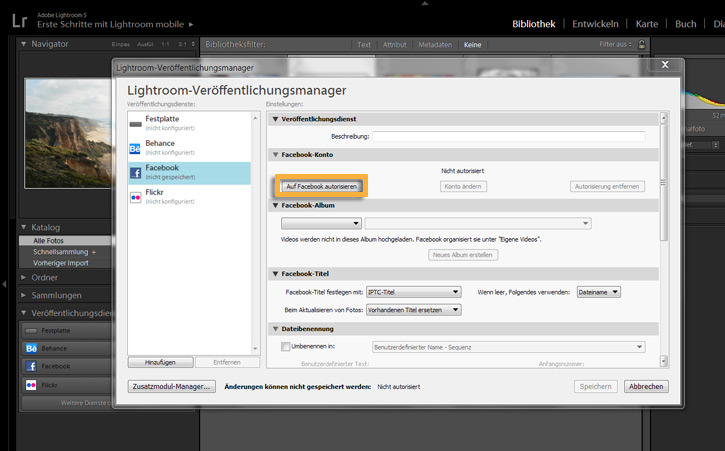This screenshot has height=451, width=725.
Task: Switch to the Karte module
Action: pyautogui.click(x=646, y=24)
